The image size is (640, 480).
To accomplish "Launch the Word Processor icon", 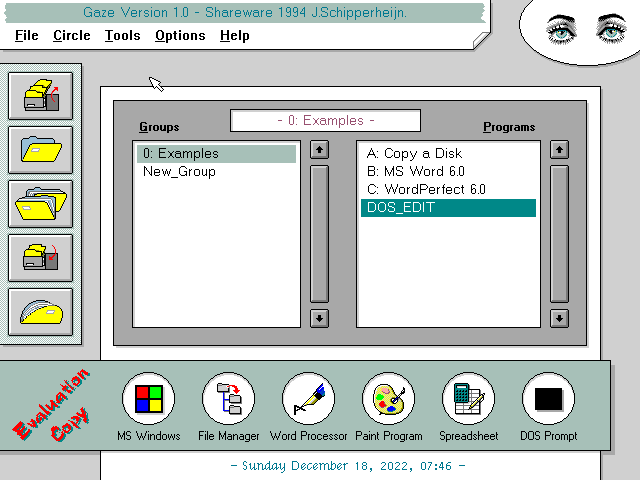I will point(309,399).
